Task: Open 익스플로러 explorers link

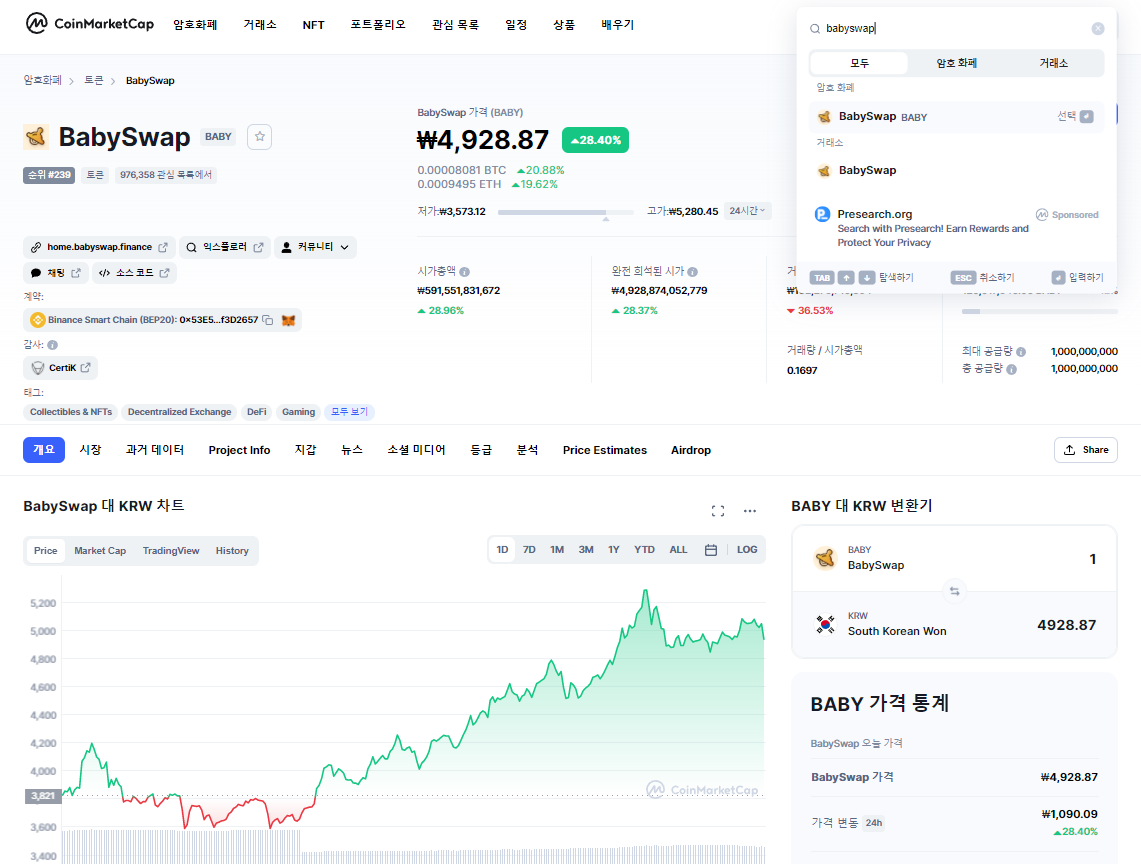Action: pos(225,247)
